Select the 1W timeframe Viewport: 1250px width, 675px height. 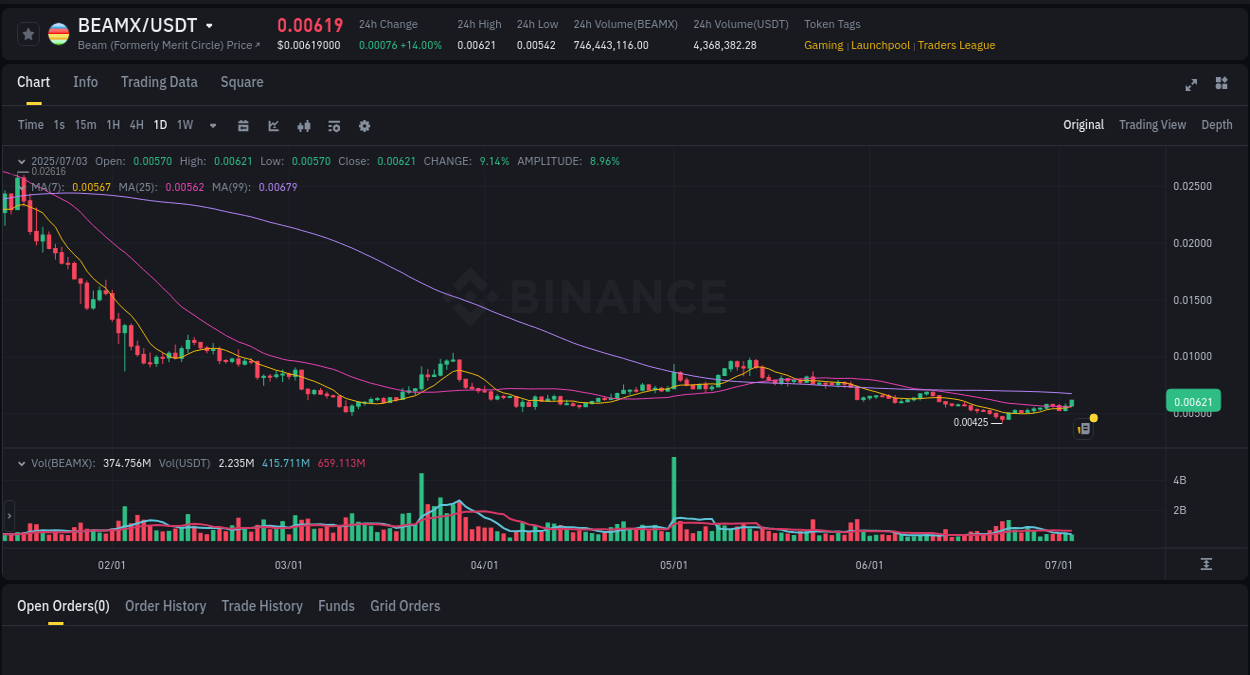pos(184,125)
